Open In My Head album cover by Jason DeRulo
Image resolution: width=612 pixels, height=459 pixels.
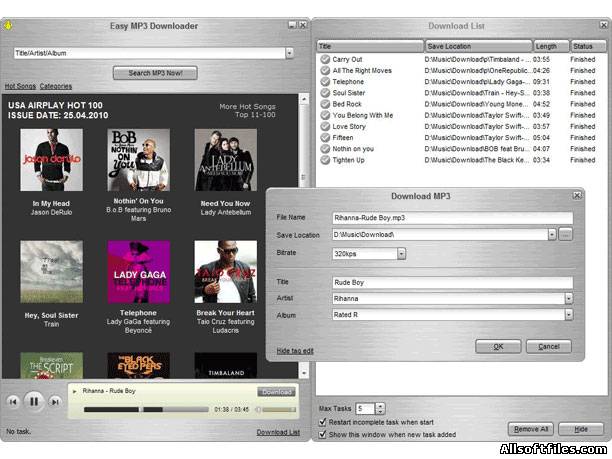pyautogui.click(x=52, y=160)
